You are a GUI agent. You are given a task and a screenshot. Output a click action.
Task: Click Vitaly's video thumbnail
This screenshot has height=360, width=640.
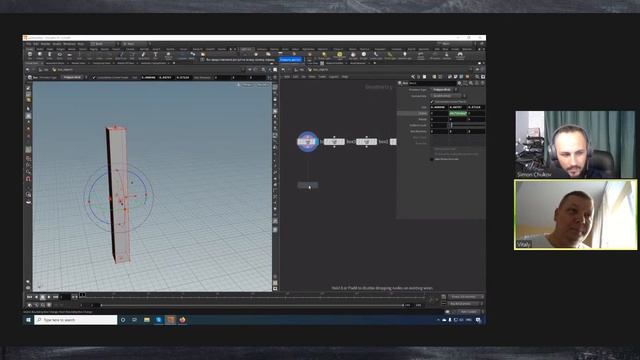point(576,215)
